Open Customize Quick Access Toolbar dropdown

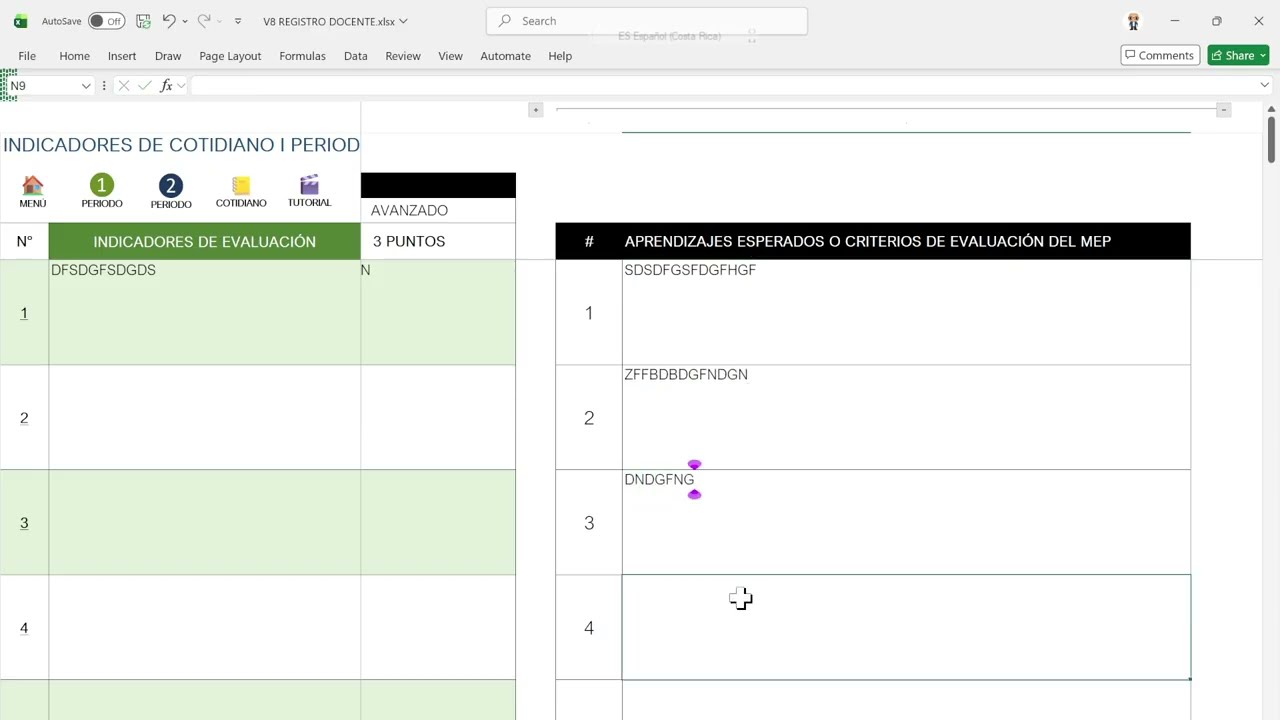tap(237, 21)
